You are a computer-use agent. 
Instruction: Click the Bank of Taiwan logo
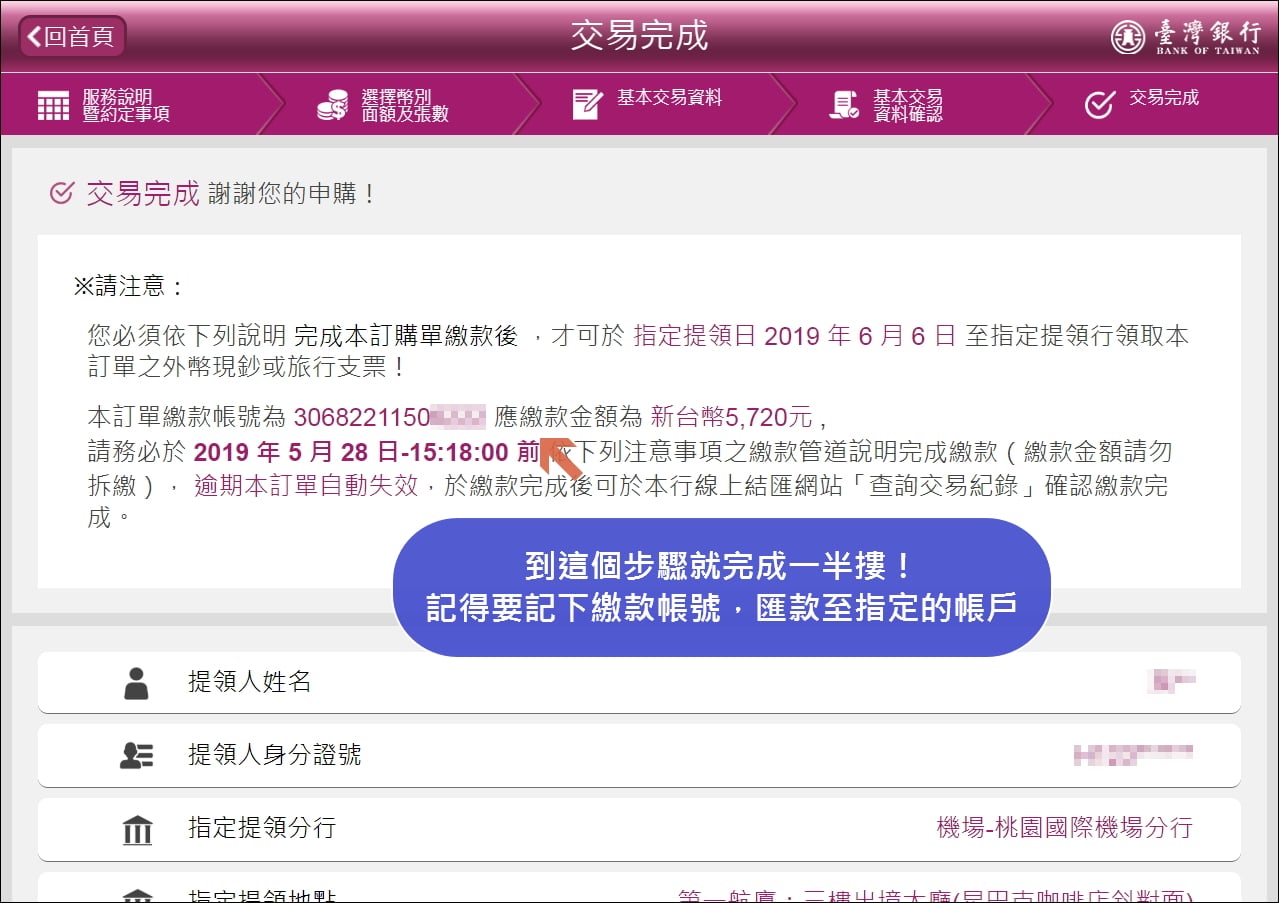point(1185,37)
